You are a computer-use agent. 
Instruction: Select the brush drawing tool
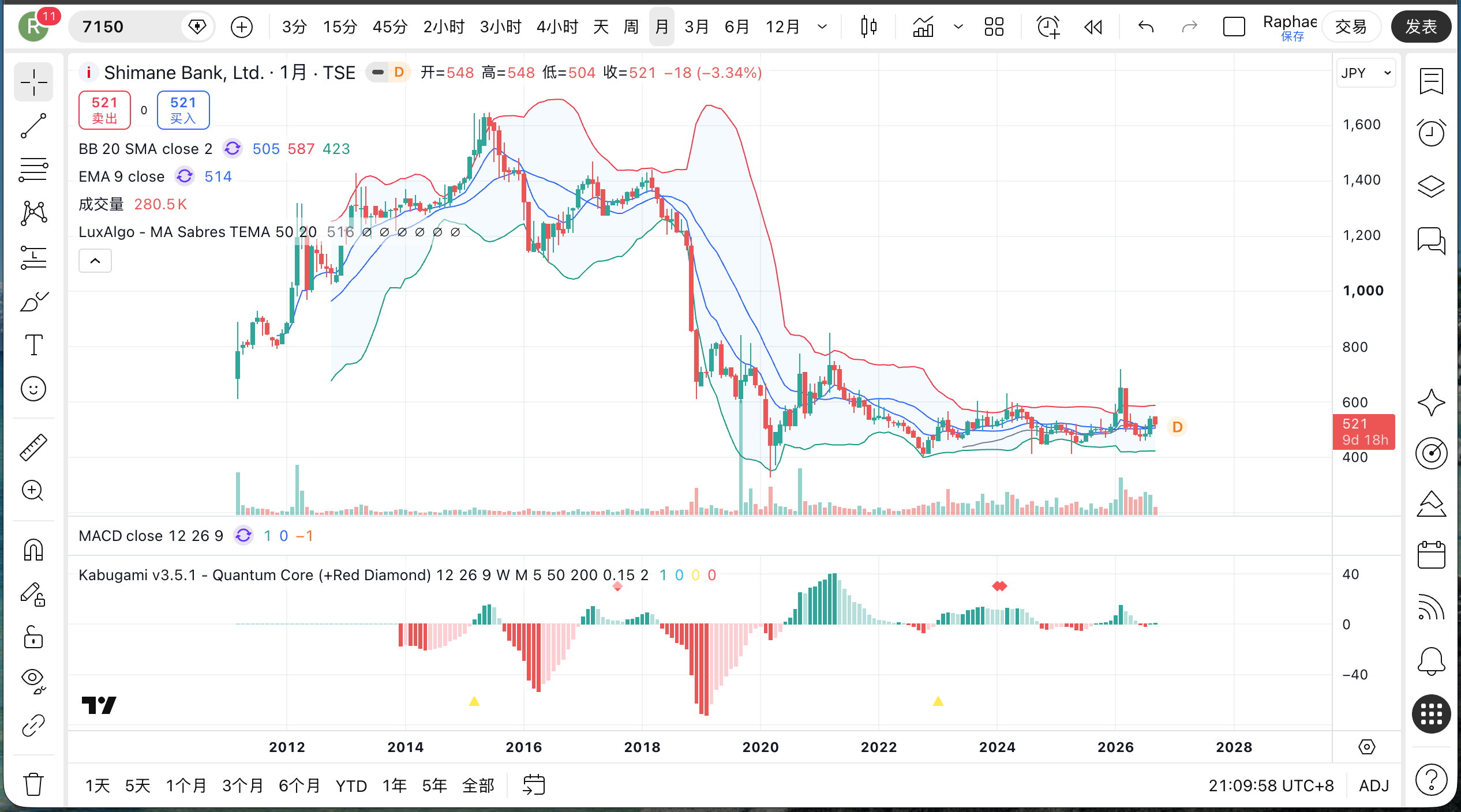pos(33,301)
